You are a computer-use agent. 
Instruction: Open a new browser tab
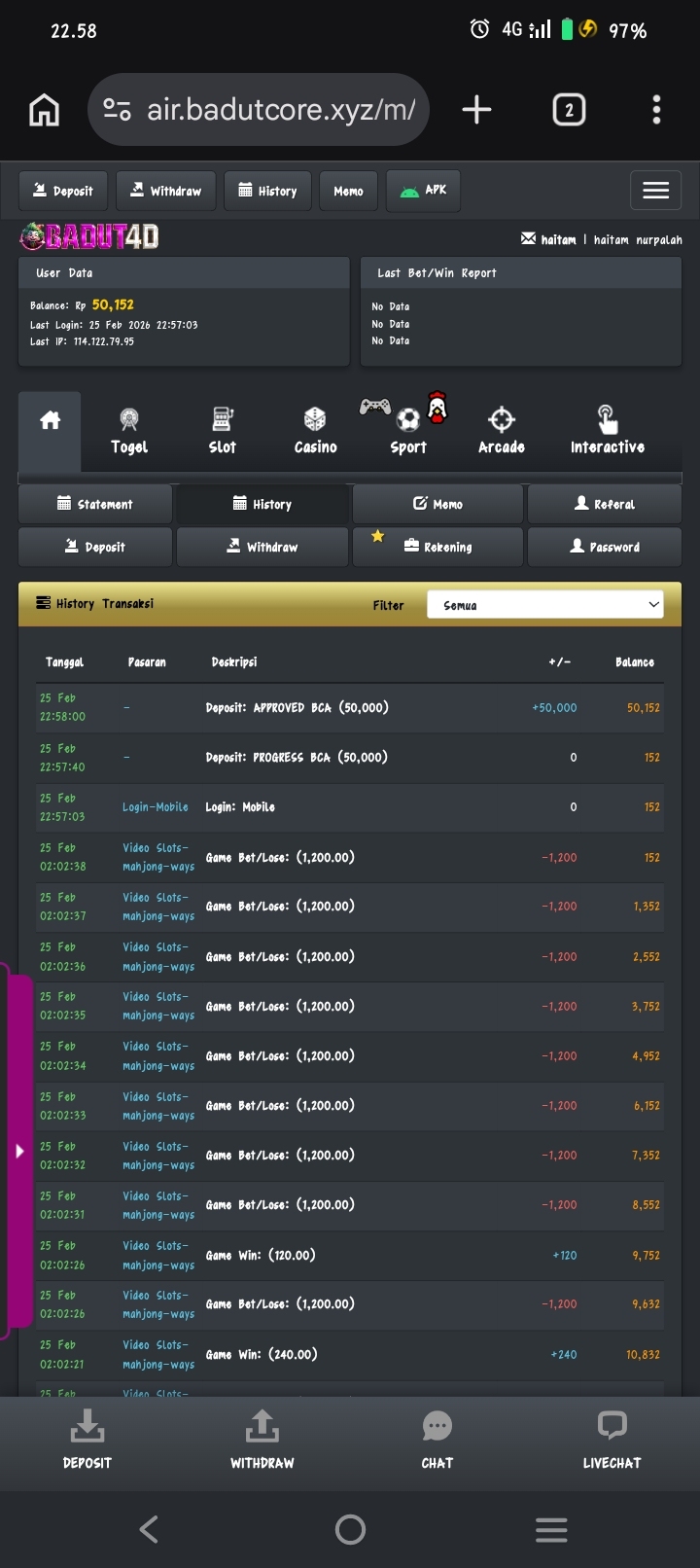click(x=476, y=110)
